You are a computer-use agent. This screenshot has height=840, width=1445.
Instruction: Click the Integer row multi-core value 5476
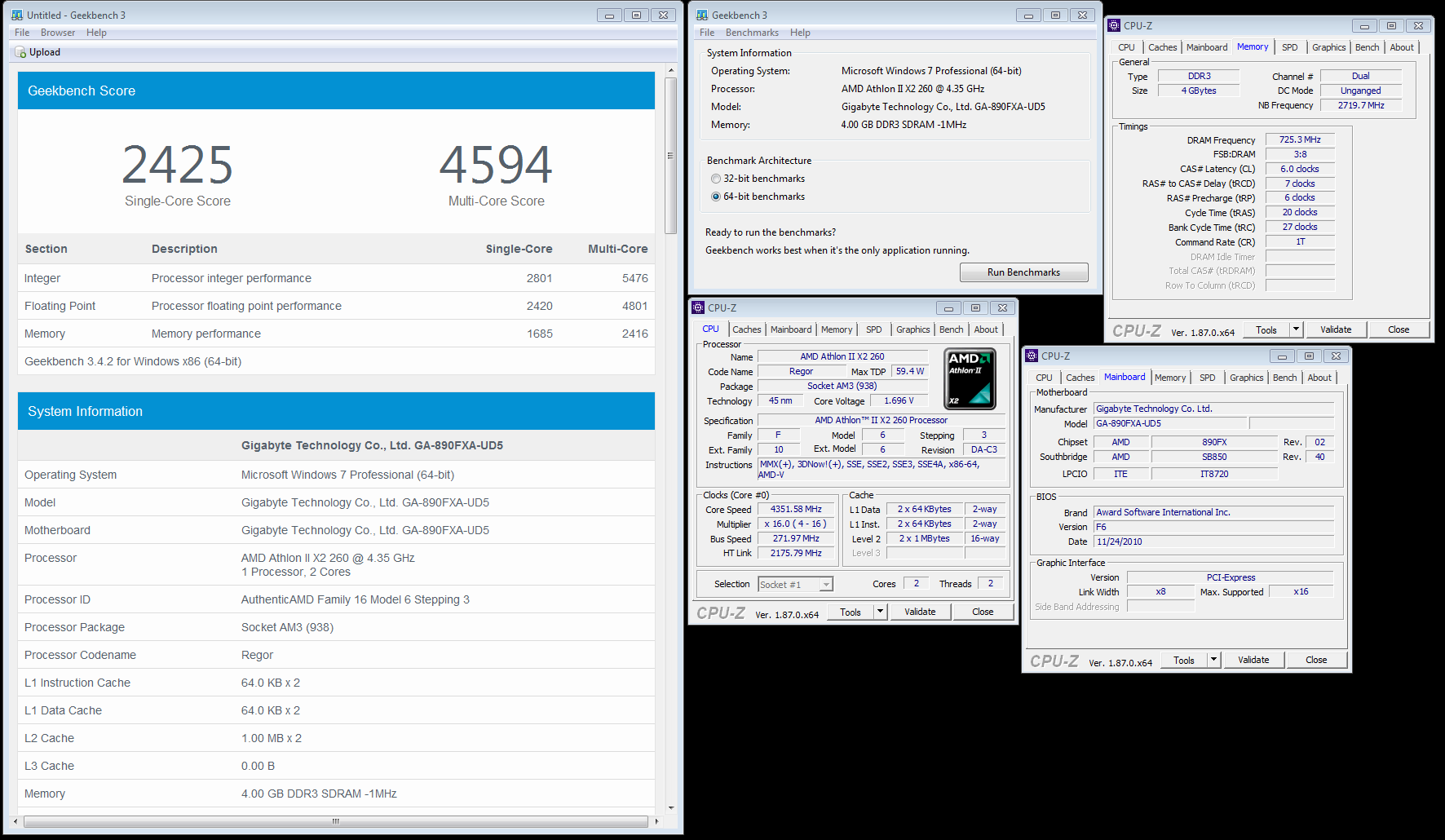pyautogui.click(x=634, y=278)
